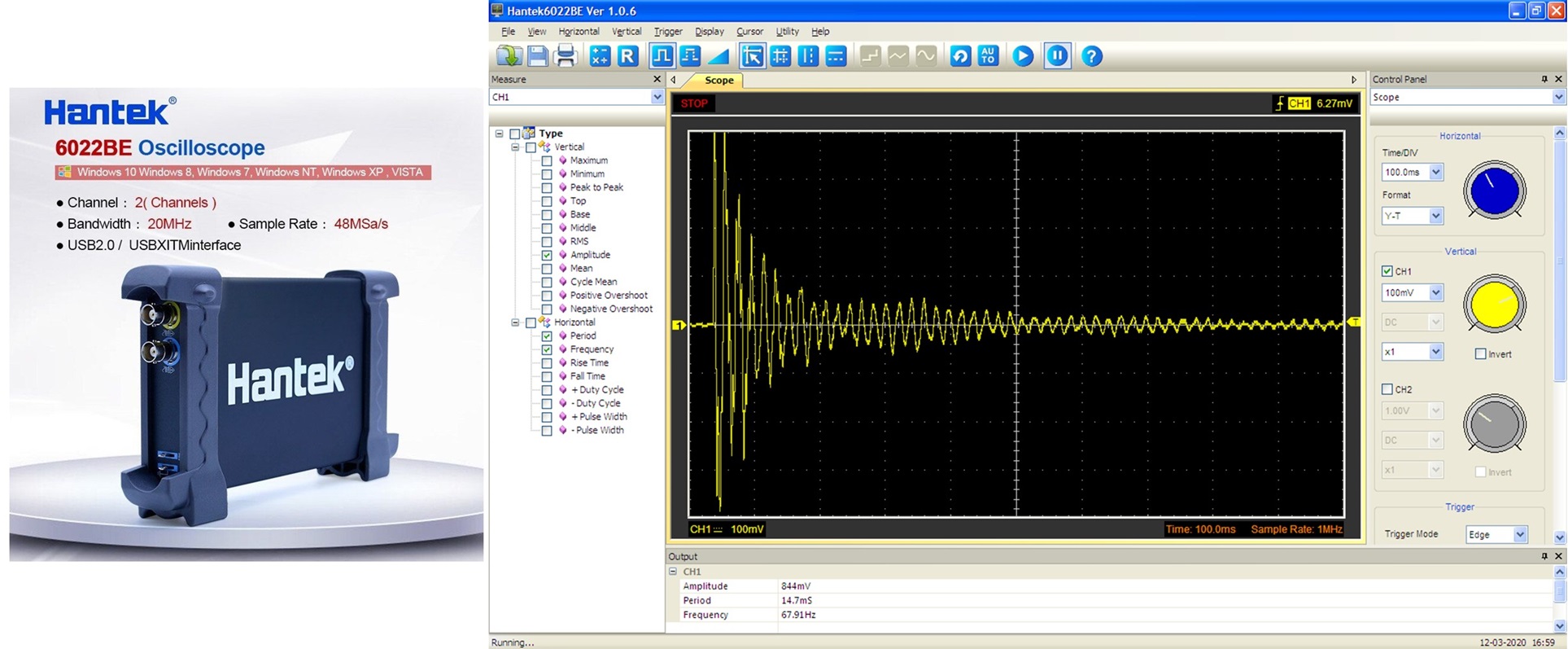Click the Save file toolbar icon

537,56
